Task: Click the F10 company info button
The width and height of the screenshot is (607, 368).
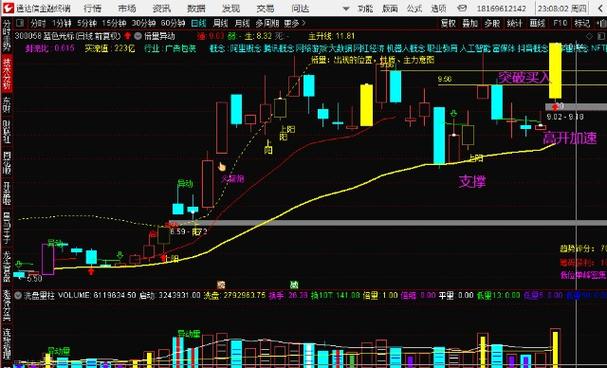Action: (x=560, y=24)
